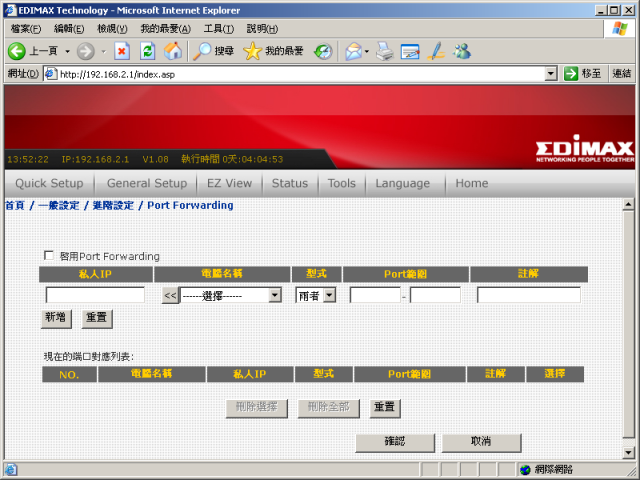
Task: Click the IE icon in the title bar
Action: coord(10,10)
